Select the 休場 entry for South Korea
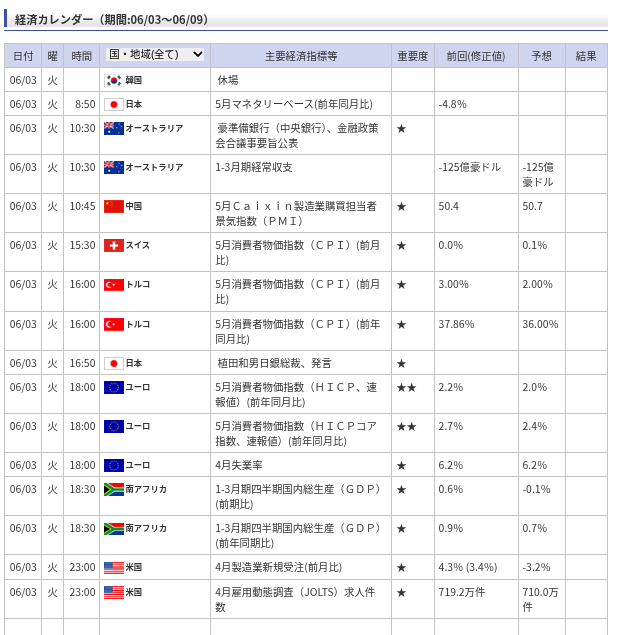The height and width of the screenshot is (635, 617). pos(228,80)
